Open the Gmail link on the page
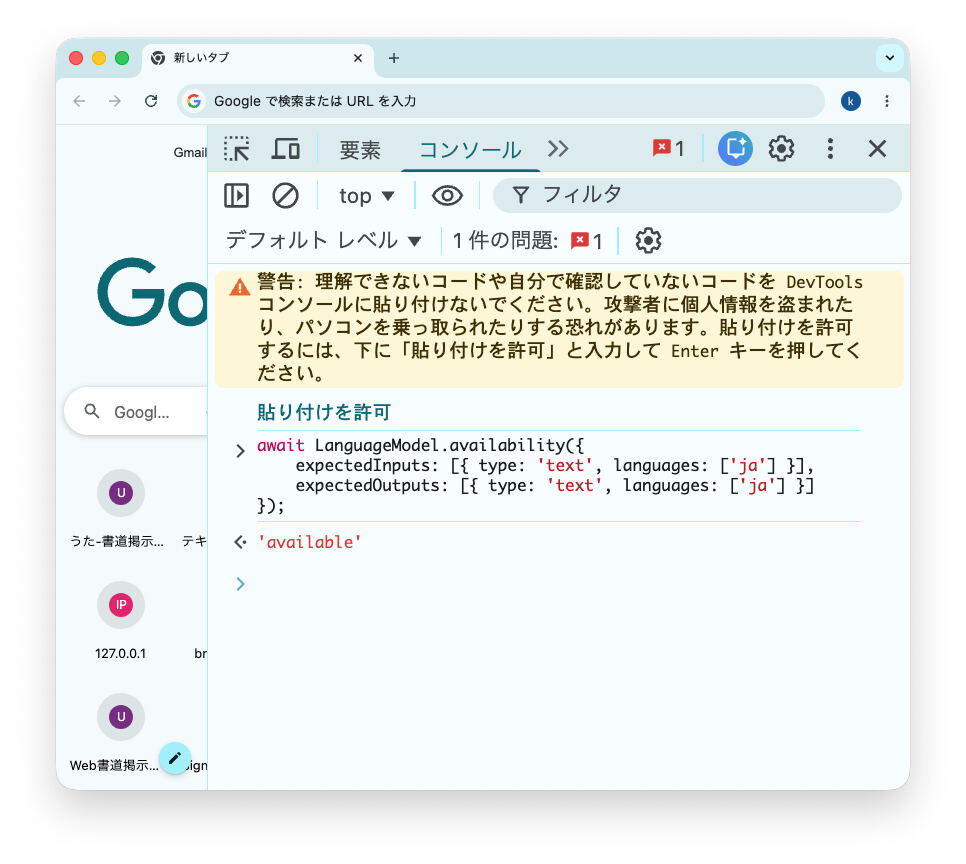The height and width of the screenshot is (864, 966). (x=190, y=152)
